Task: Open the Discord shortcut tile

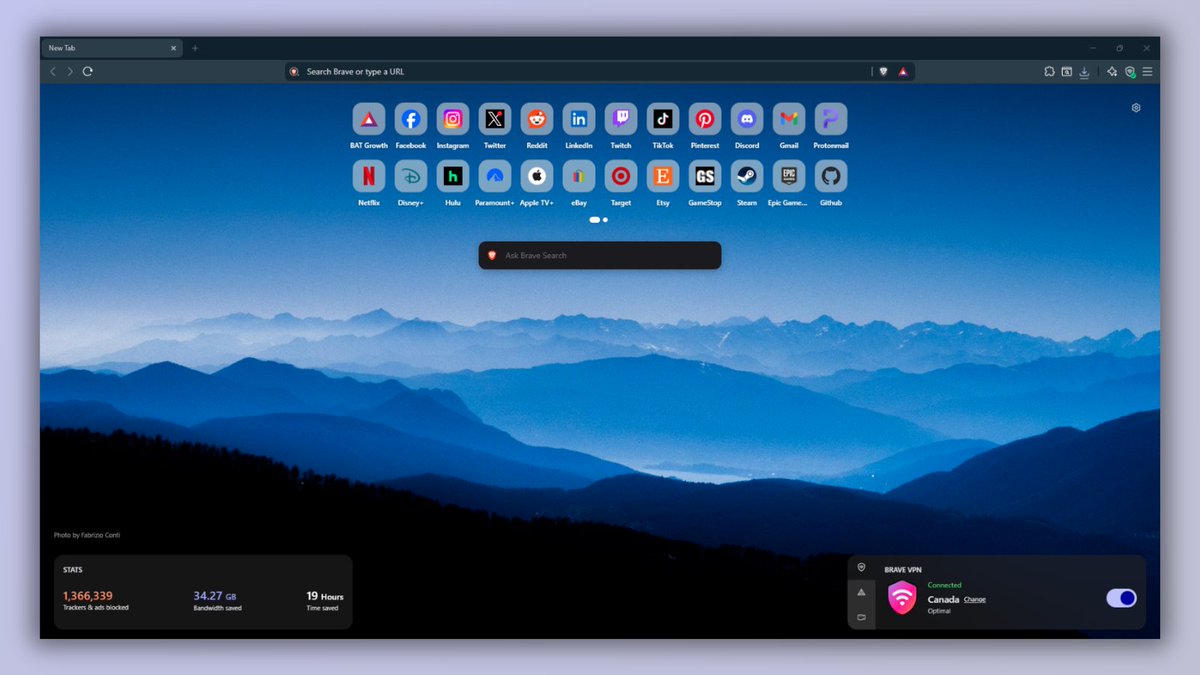Action: pyautogui.click(x=747, y=119)
